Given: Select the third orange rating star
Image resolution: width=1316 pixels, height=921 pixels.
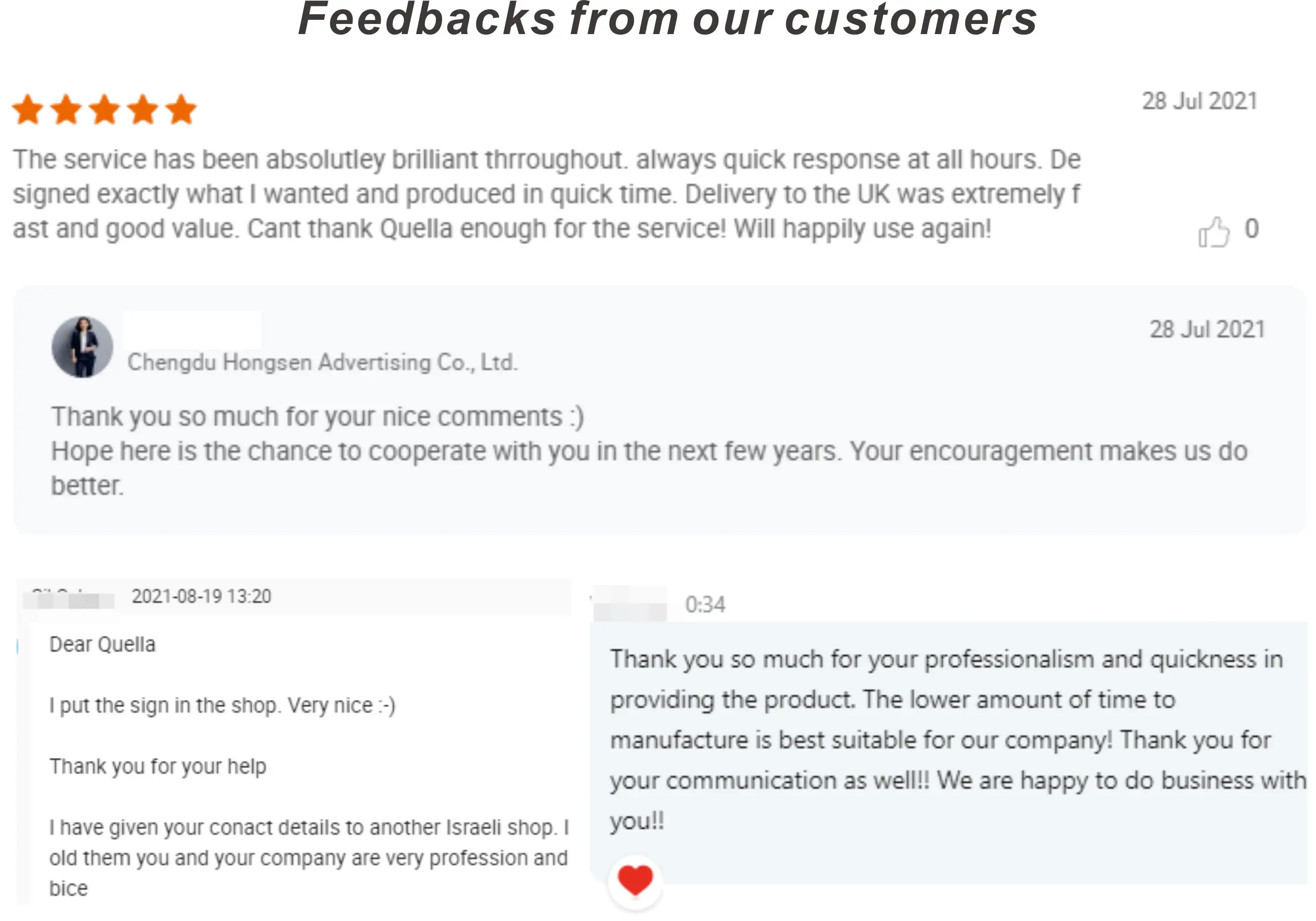Looking at the screenshot, I should (105, 110).
